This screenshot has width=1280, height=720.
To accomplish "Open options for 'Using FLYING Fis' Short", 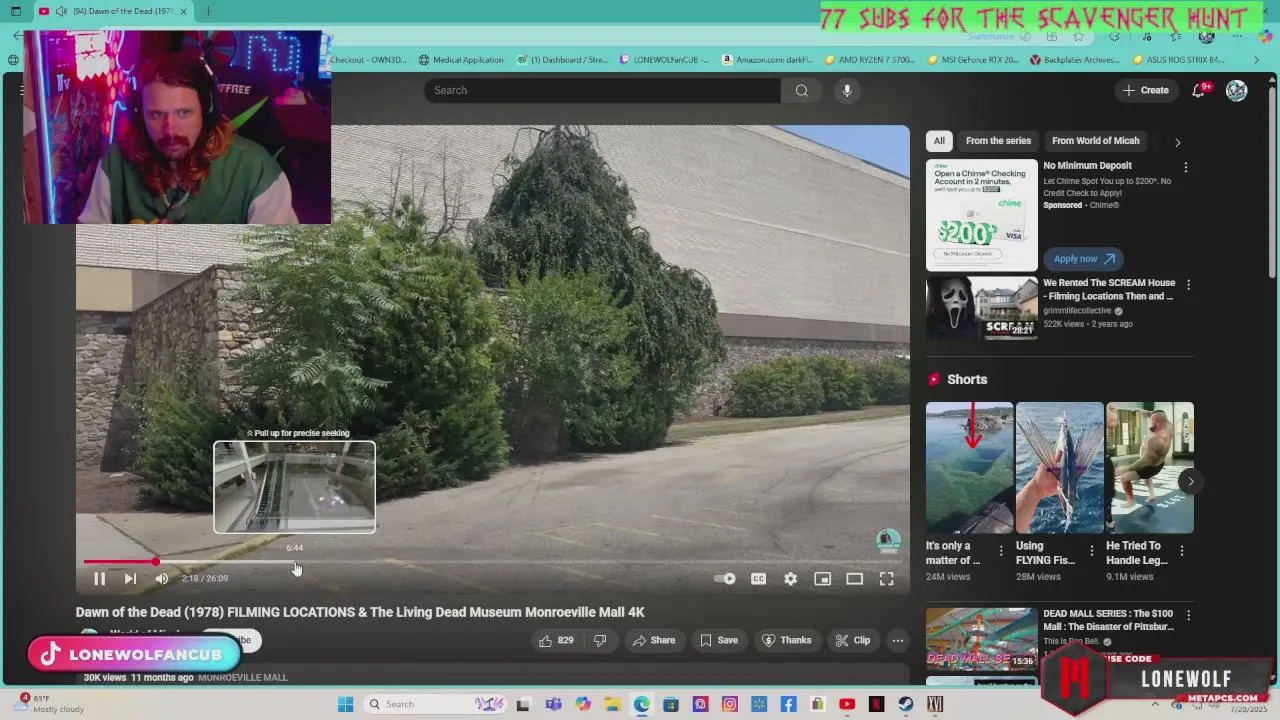I will click(1091, 550).
